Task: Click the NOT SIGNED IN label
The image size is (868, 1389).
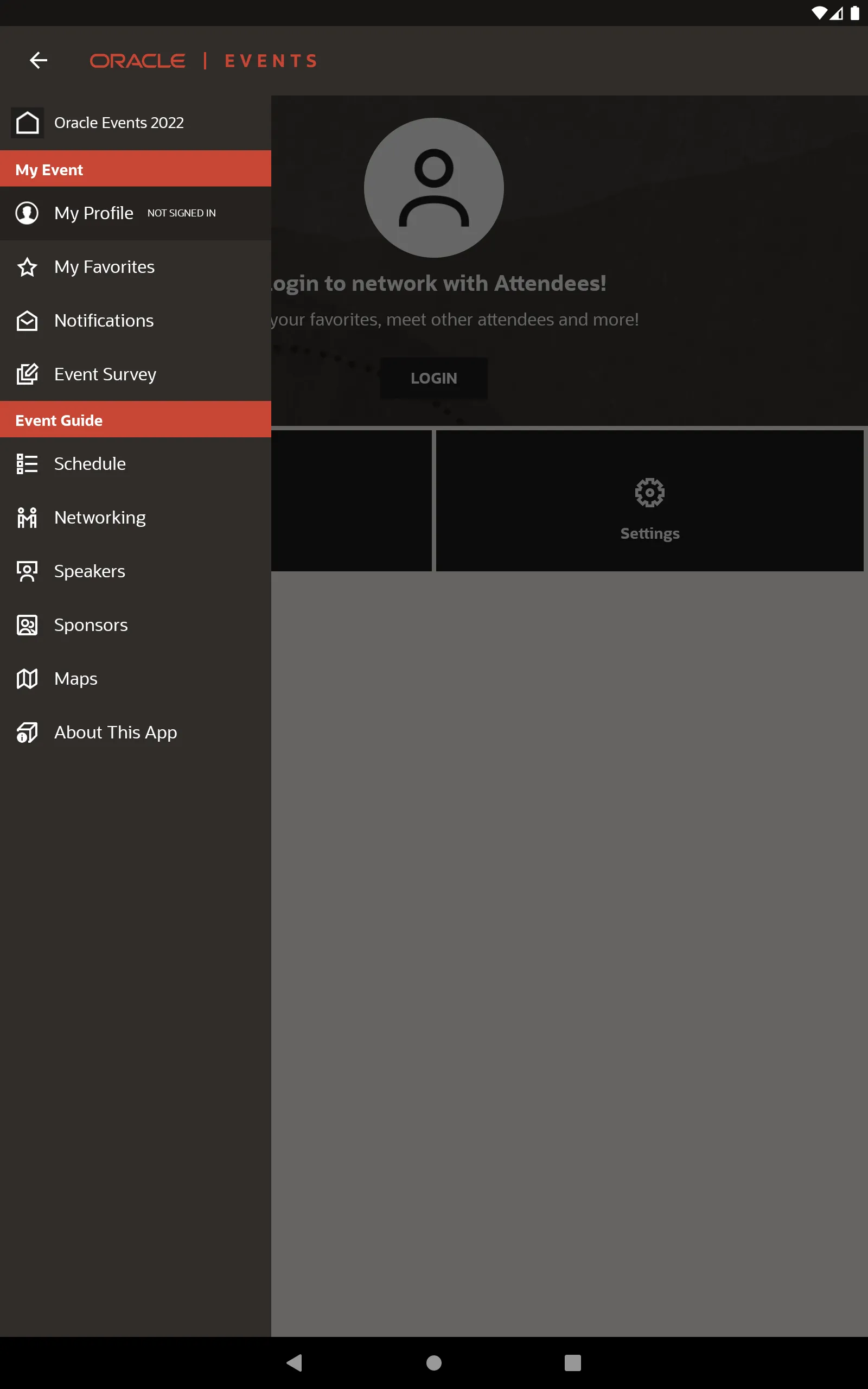Action: 181,213
